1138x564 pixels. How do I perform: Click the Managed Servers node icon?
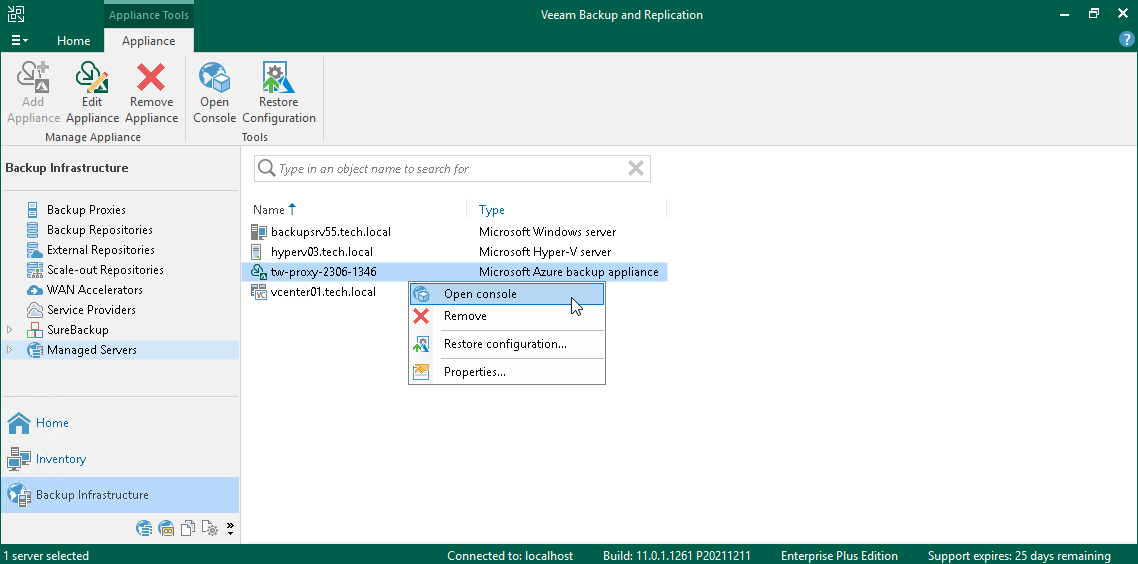(x=34, y=350)
